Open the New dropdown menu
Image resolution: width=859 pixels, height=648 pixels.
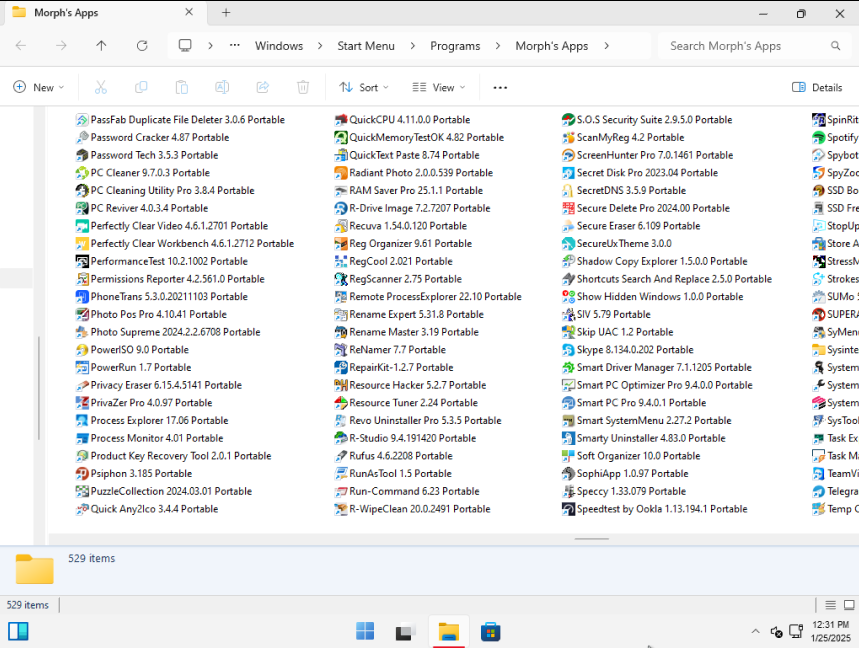(38, 87)
